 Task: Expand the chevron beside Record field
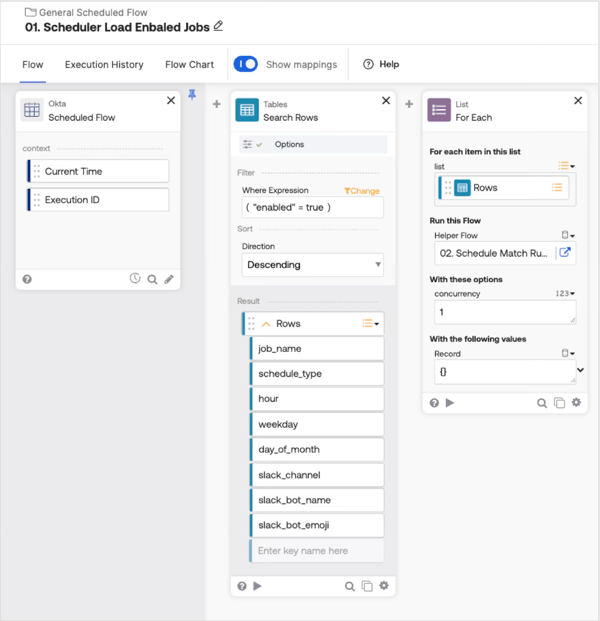[581, 370]
